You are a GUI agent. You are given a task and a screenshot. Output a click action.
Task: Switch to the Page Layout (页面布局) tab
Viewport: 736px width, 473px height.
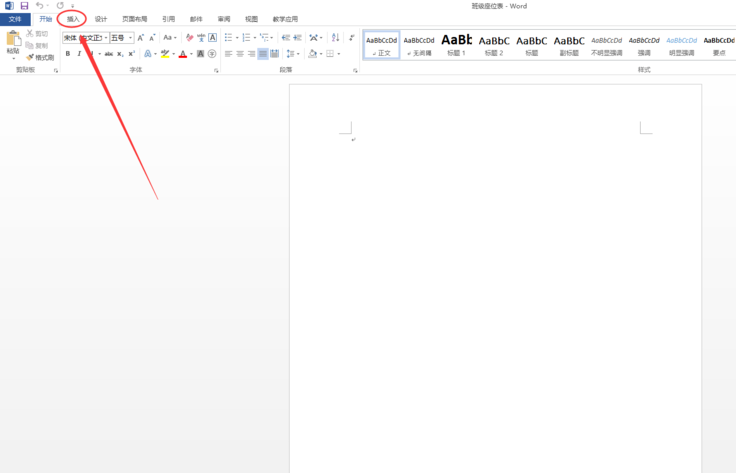[134, 19]
